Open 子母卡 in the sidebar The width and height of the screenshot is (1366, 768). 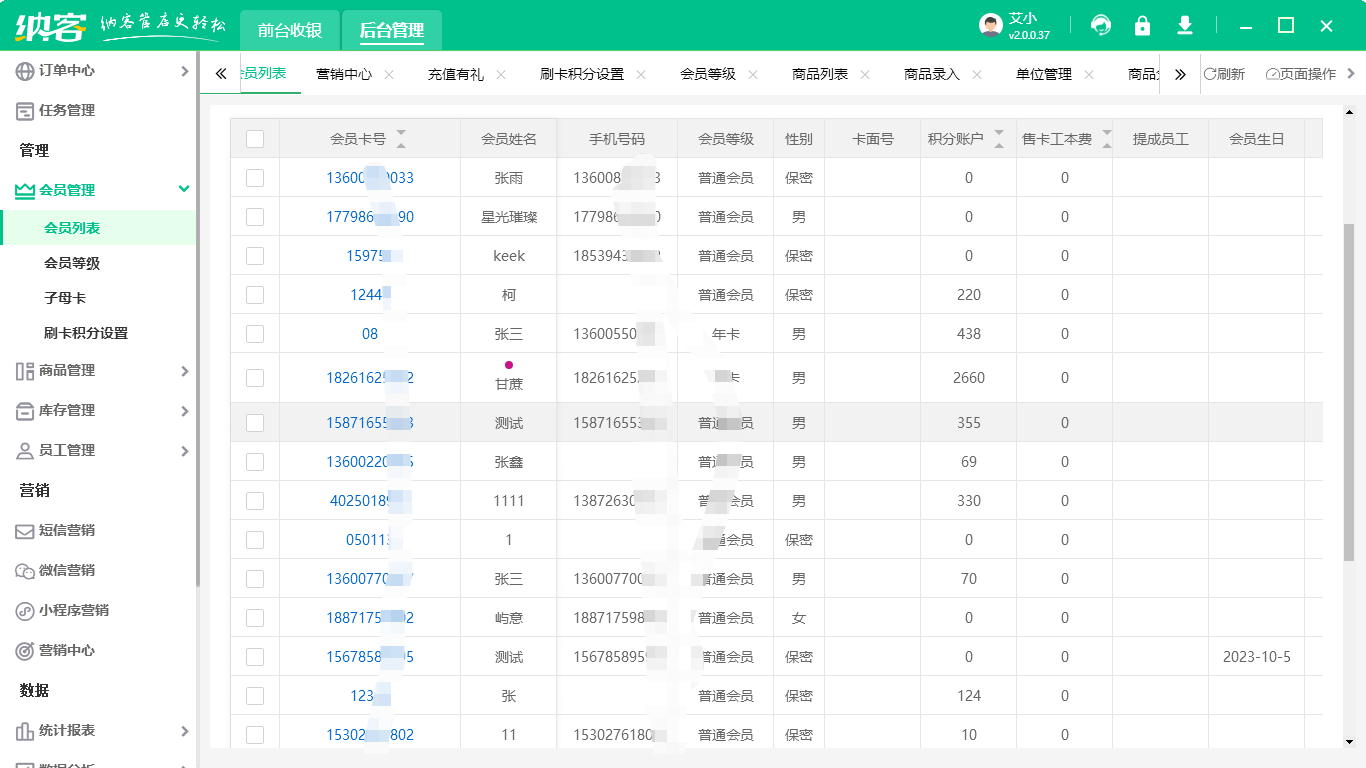(x=65, y=298)
